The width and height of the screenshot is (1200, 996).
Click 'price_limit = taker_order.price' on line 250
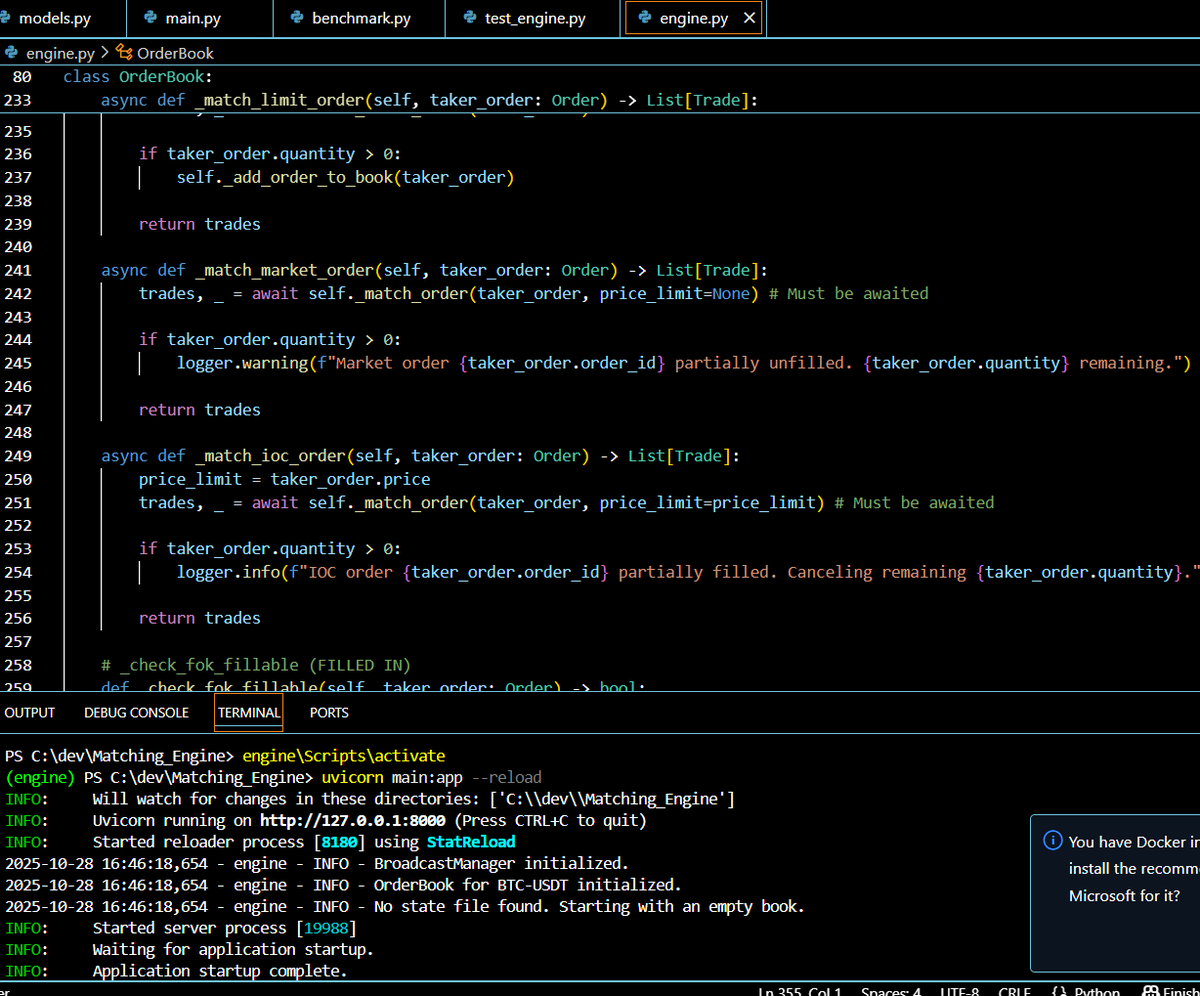[285, 479]
